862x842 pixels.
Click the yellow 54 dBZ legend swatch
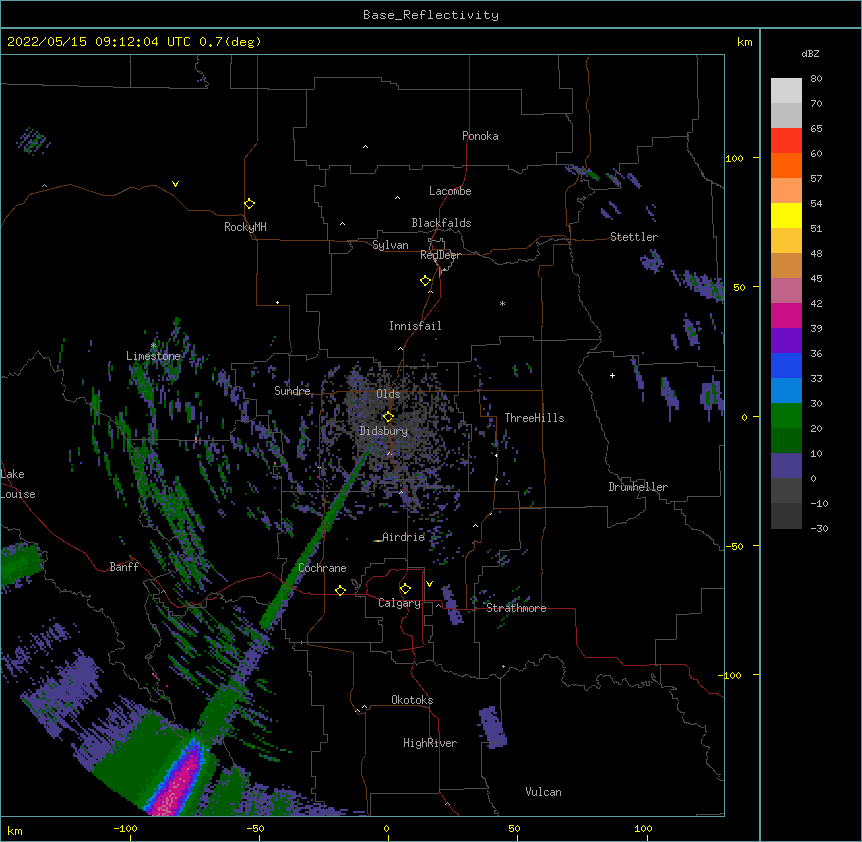[x=786, y=215]
